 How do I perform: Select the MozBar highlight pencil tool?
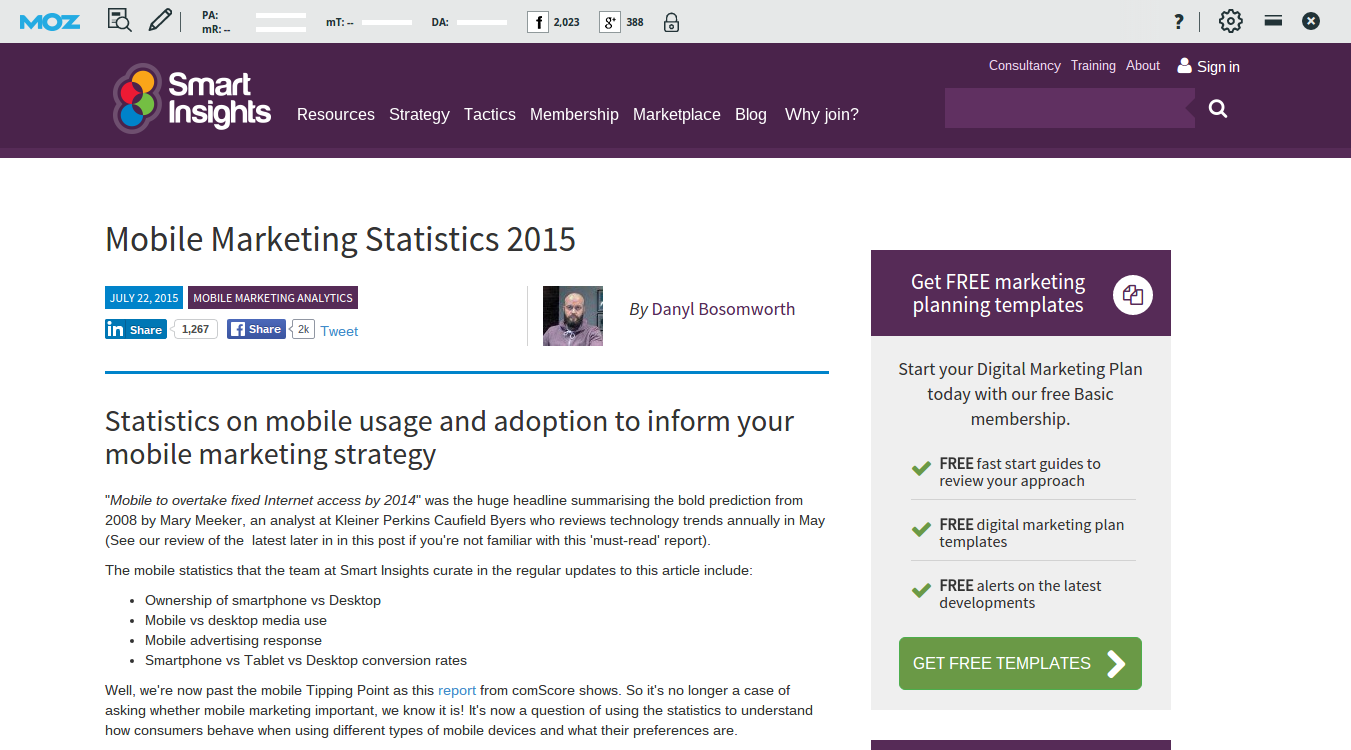(x=160, y=21)
